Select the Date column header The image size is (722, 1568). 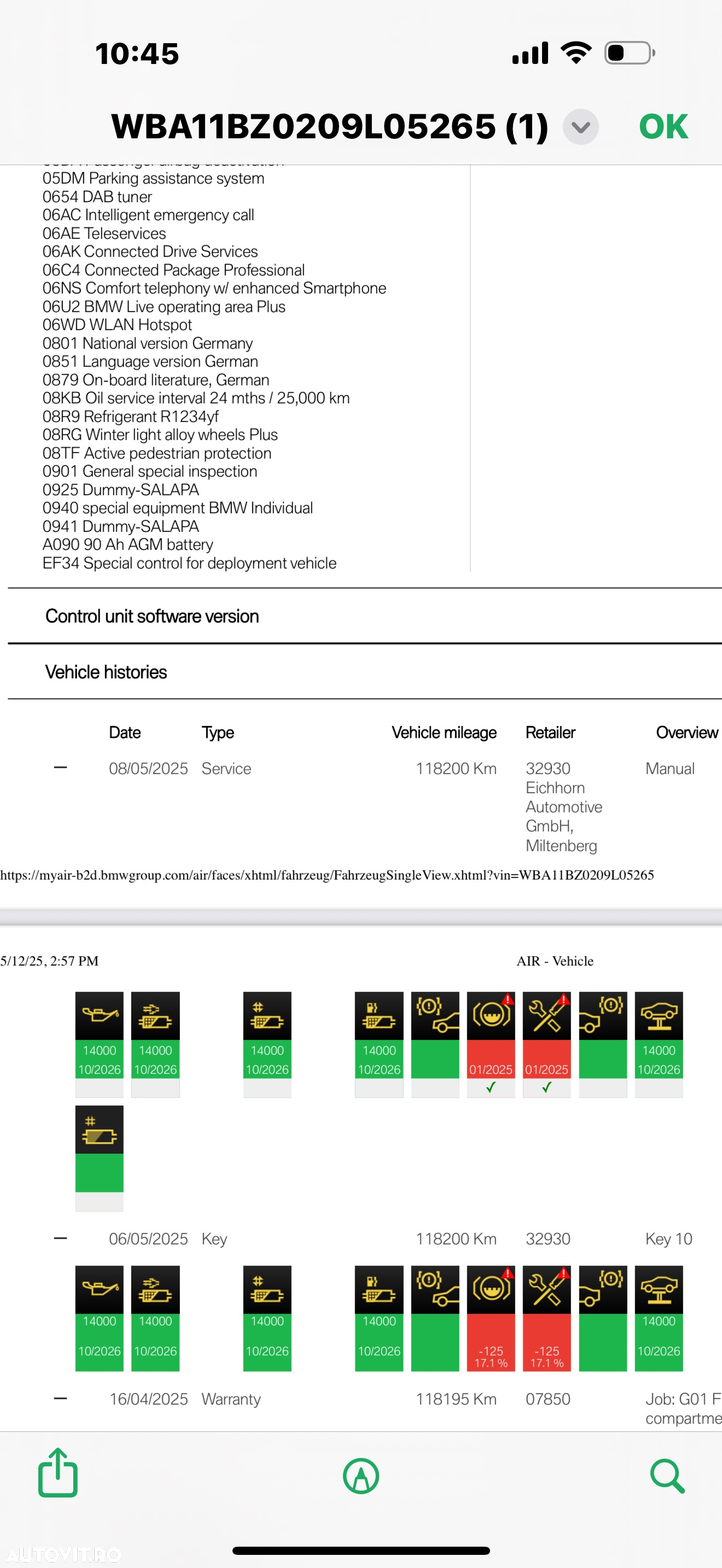pos(125,732)
